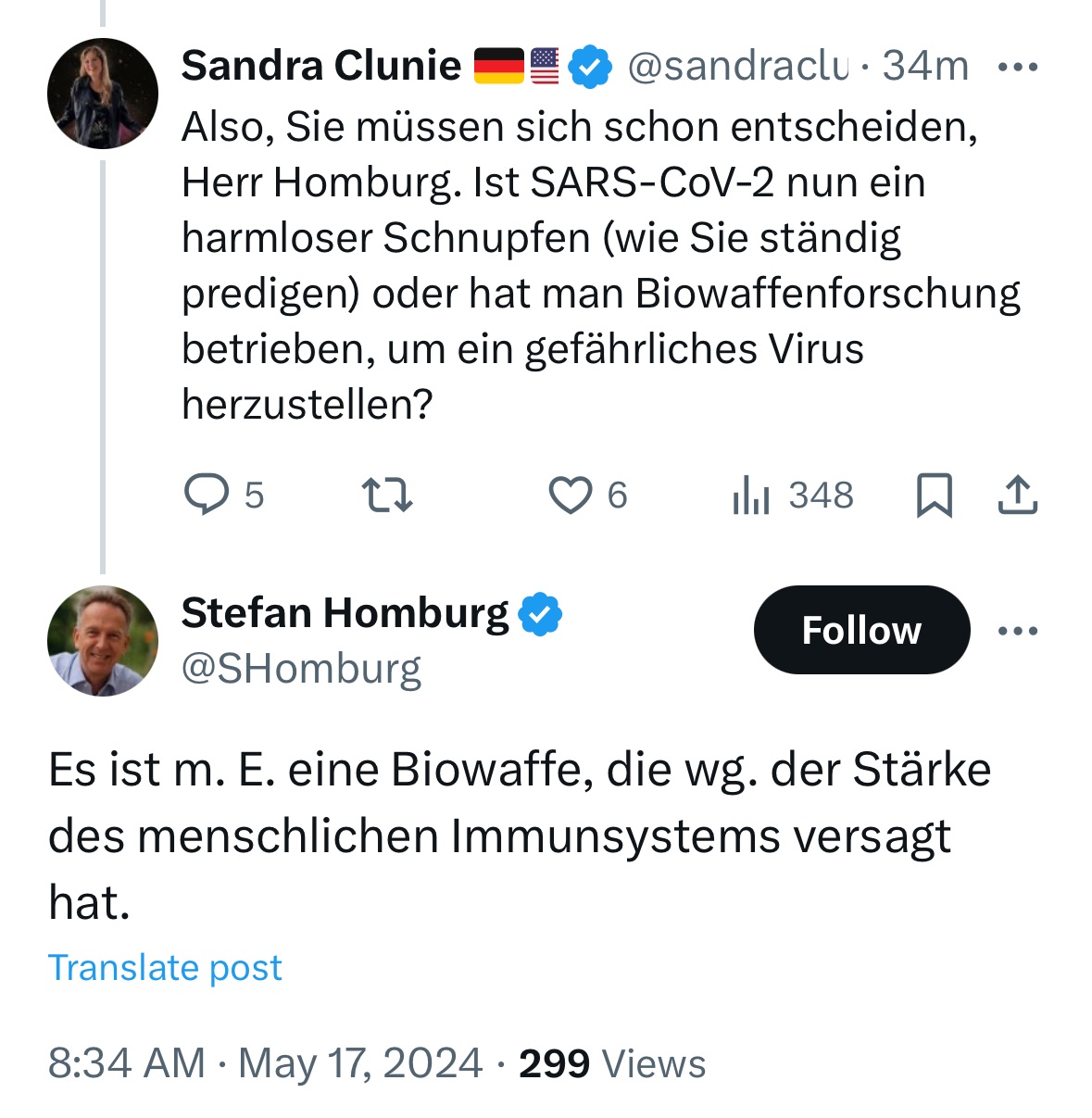
Task: Click the 299 Views count
Action: tap(612, 1063)
